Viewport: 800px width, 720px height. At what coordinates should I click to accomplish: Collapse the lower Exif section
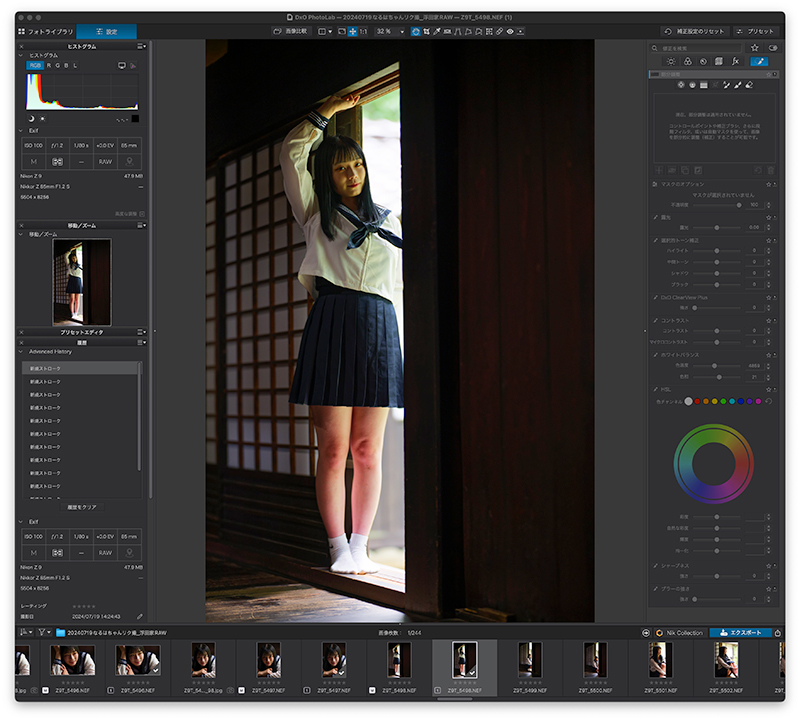pyautogui.click(x=21, y=522)
